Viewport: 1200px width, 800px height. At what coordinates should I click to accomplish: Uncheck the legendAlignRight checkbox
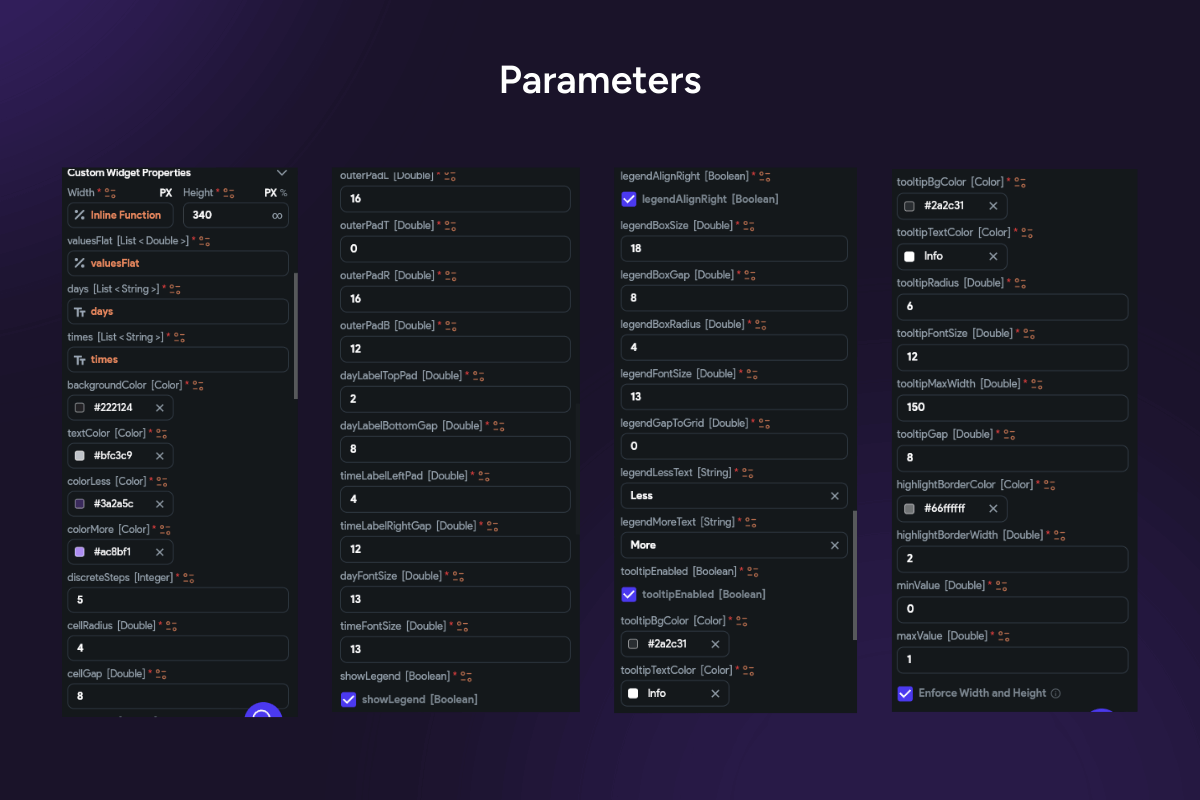(x=629, y=199)
